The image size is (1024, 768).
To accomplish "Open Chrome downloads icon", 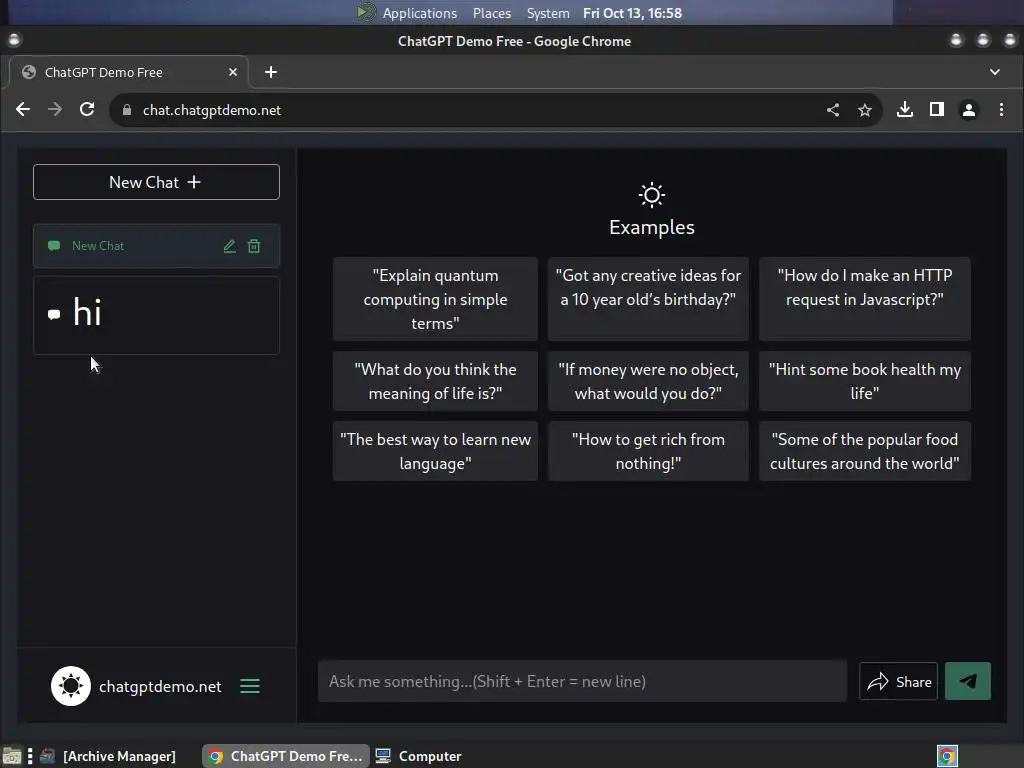I will coord(904,110).
